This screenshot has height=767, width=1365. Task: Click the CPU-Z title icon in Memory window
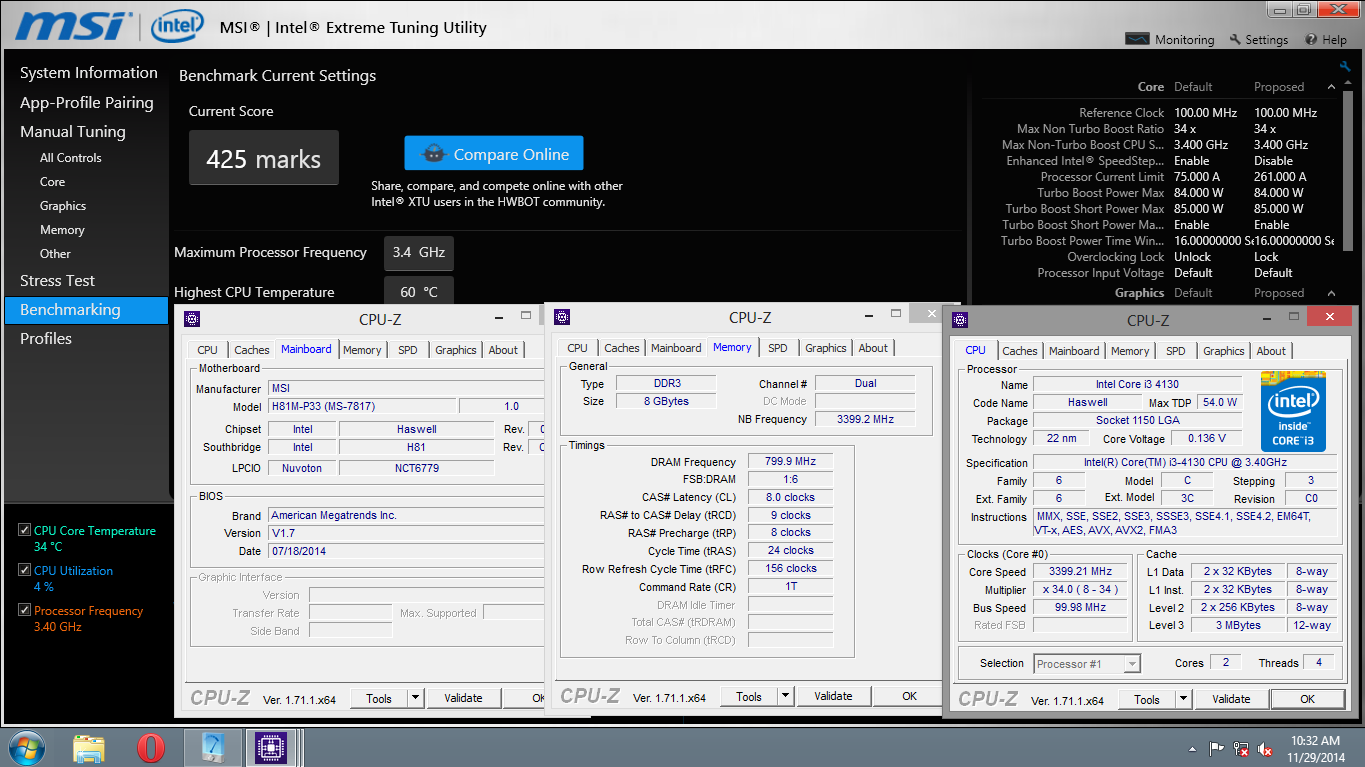(562, 317)
